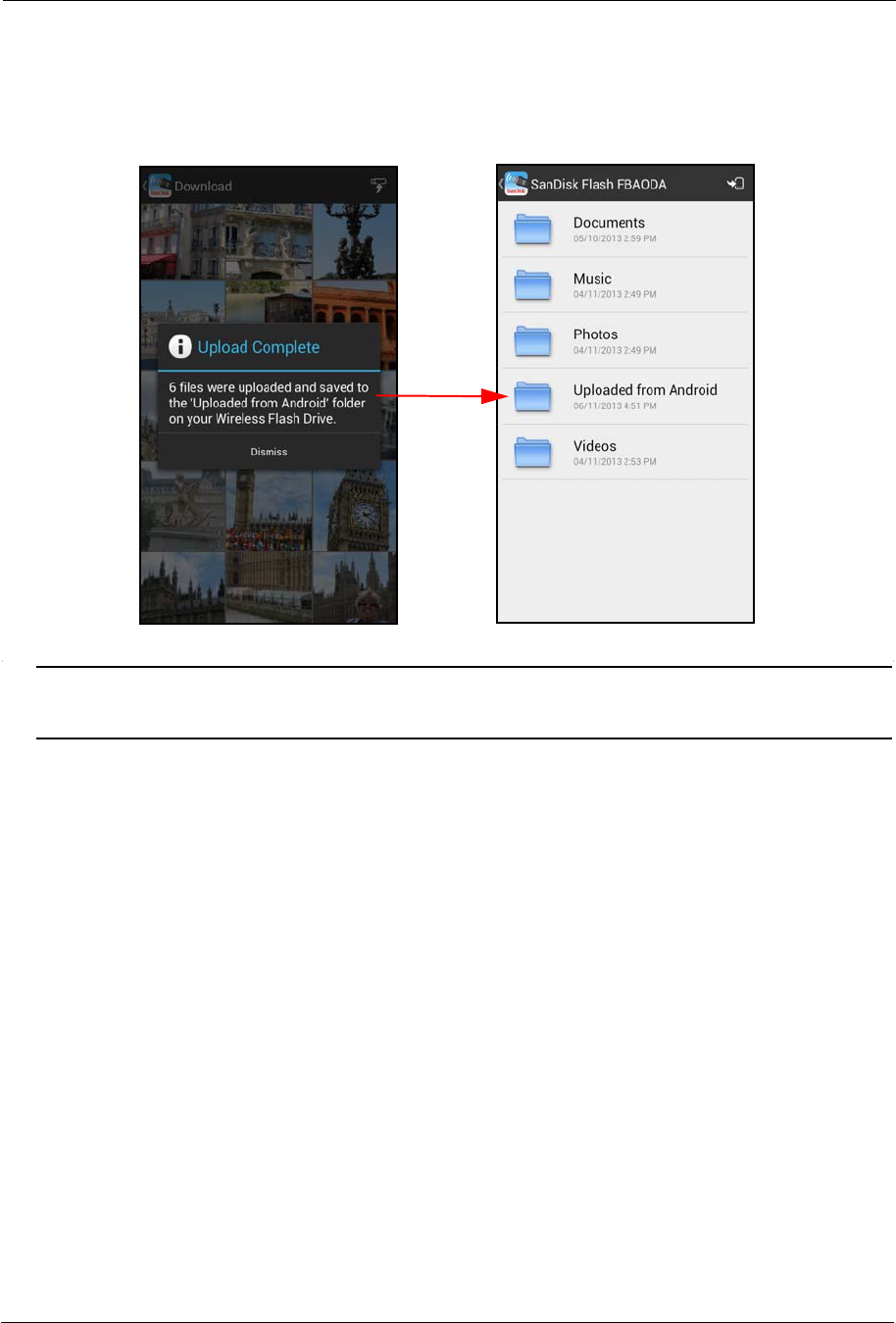Select the Documents folder name
896x1323 pixels.
point(609,223)
